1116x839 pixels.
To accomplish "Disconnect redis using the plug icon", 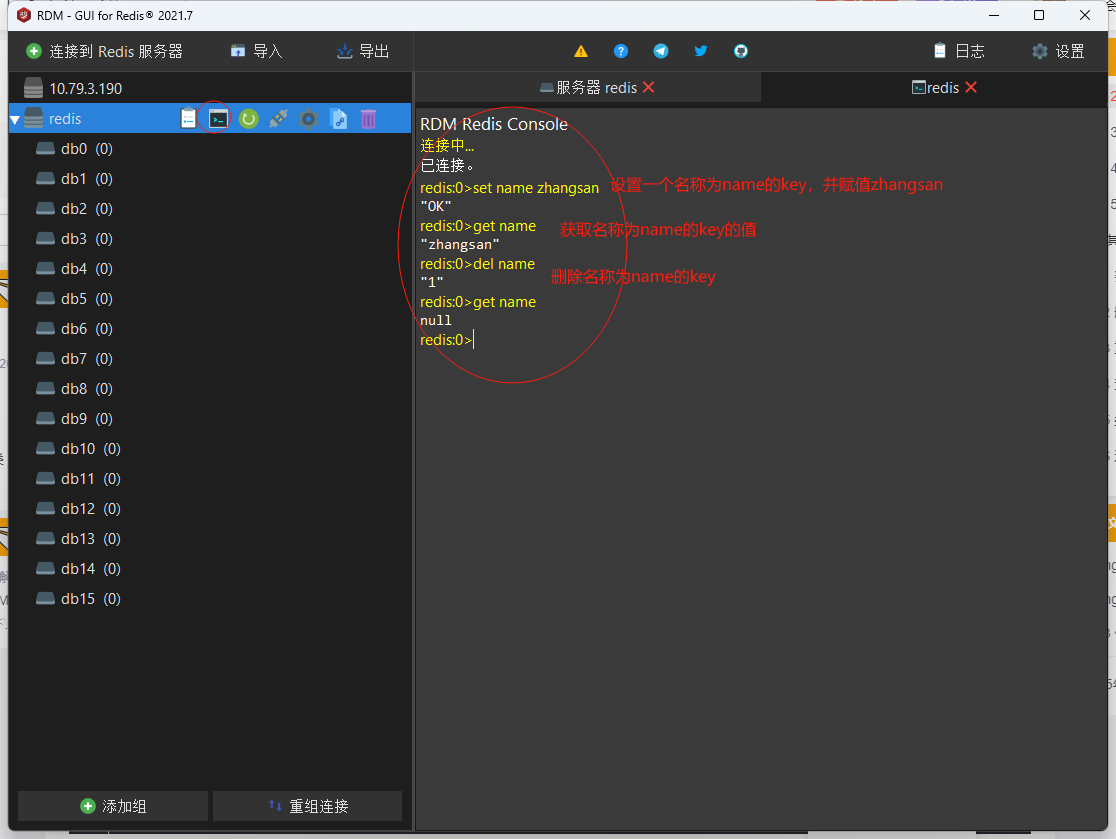I will 278,119.
